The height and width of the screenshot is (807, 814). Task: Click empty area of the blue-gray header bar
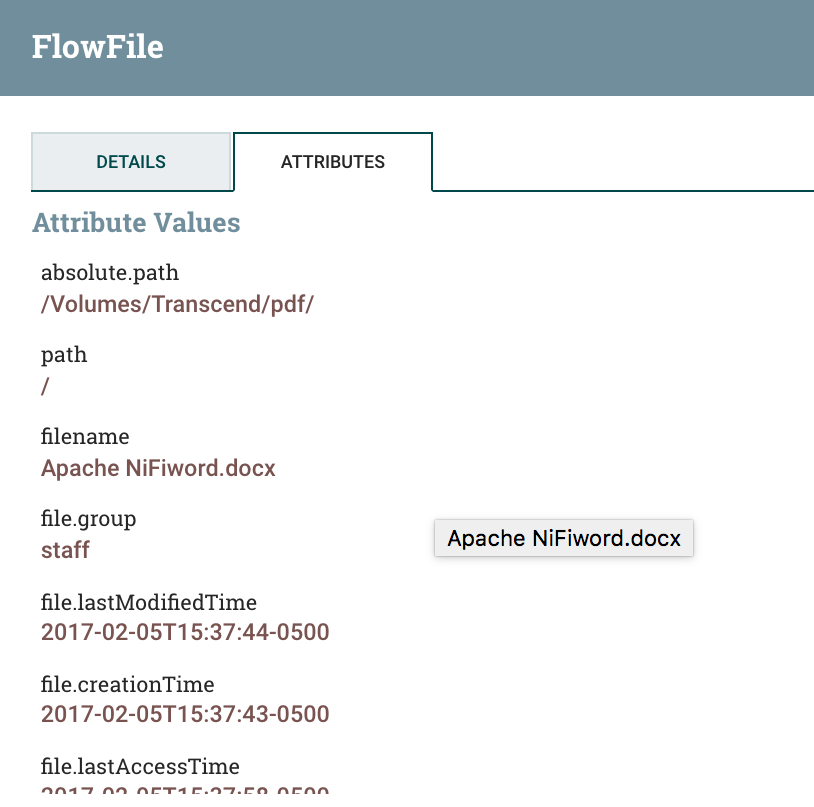point(500,47)
